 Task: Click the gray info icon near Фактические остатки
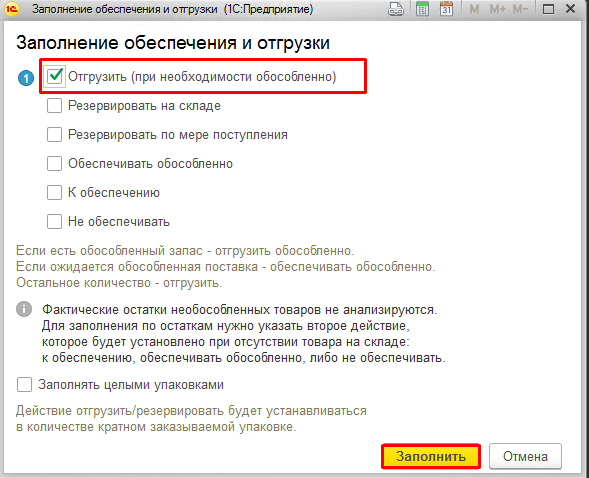[24, 309]
